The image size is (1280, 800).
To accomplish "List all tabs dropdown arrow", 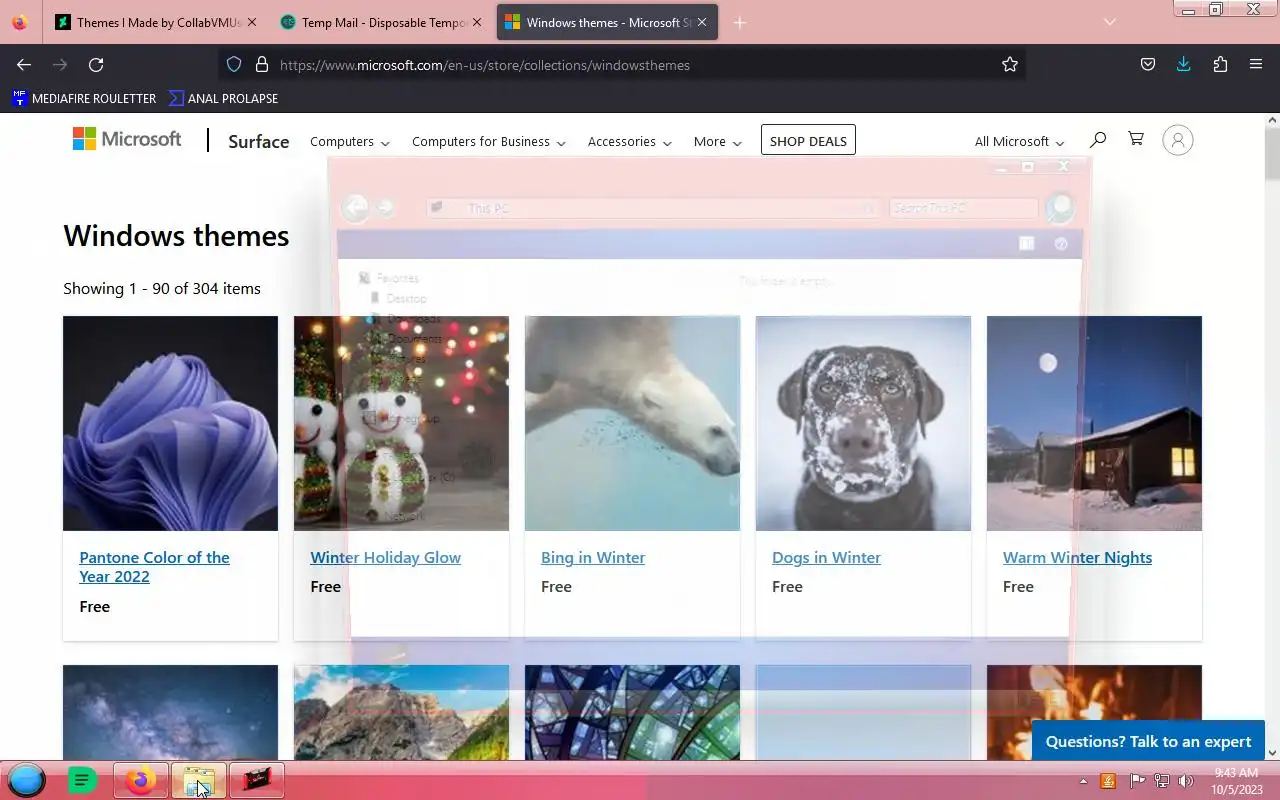I will tap(1109, 22).
